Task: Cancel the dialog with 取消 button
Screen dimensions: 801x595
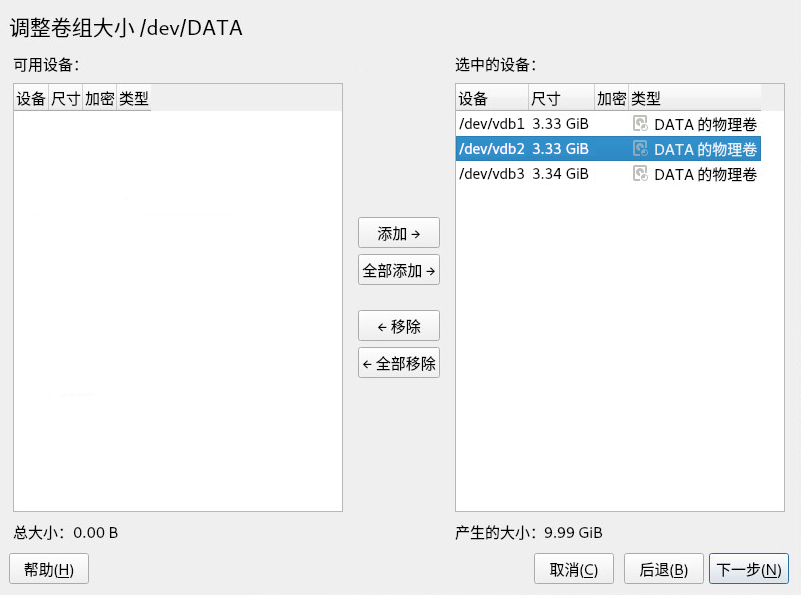Action: point(574,569)
